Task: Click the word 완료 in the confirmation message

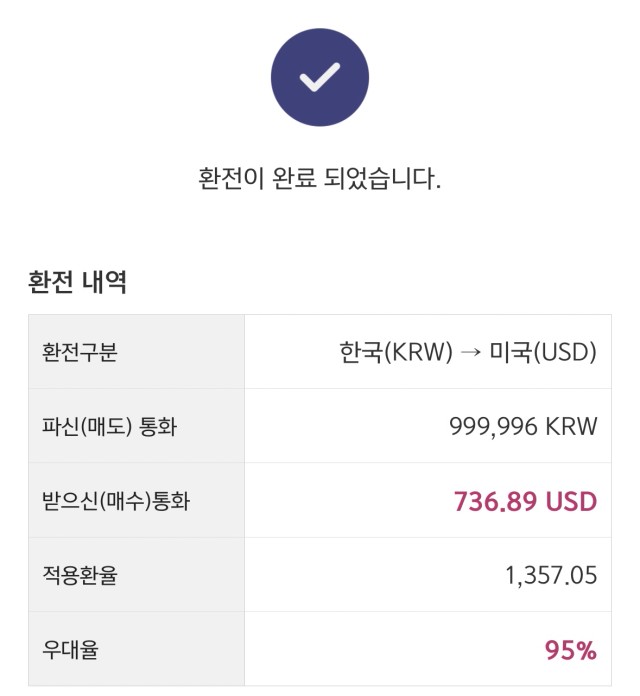Action: (294, 178)
